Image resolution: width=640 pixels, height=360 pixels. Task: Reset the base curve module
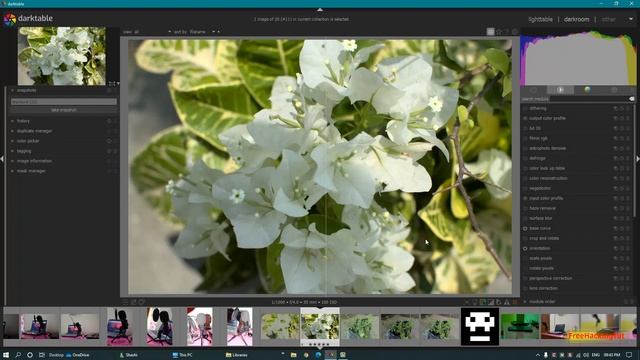point(622,229)
